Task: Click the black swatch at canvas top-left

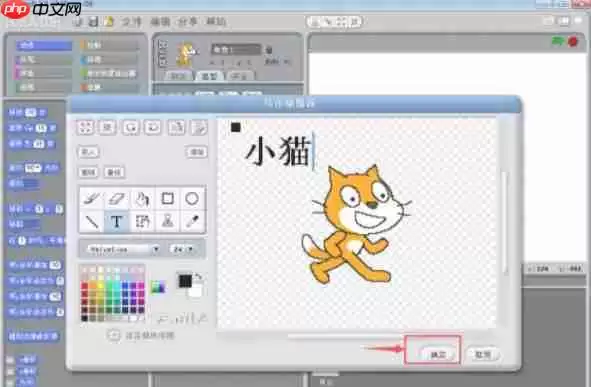Action: coord(236,127)
